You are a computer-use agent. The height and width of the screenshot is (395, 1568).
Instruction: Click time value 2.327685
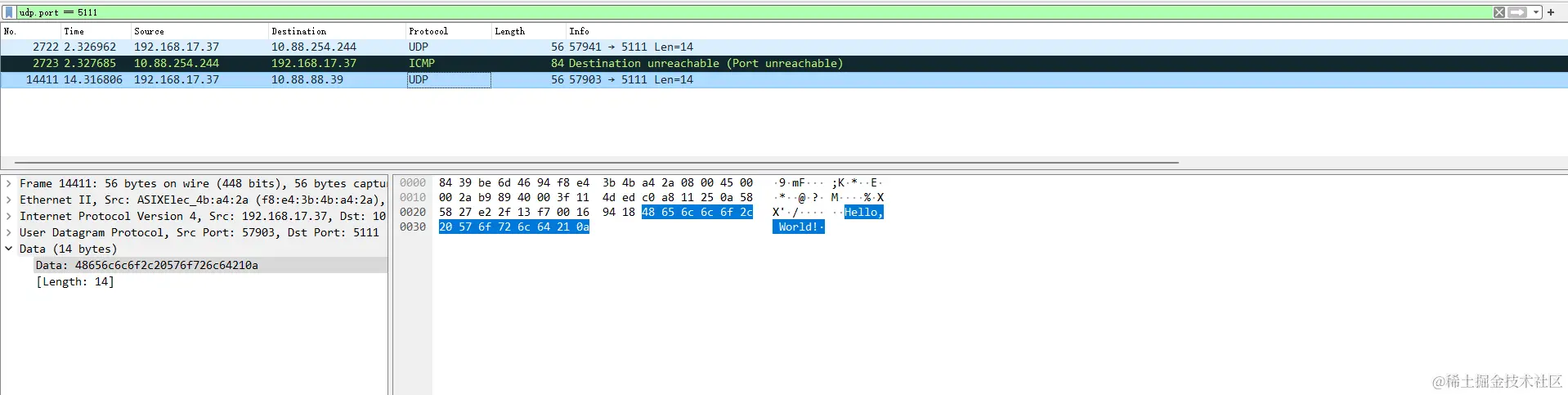[x=90, y=64]
